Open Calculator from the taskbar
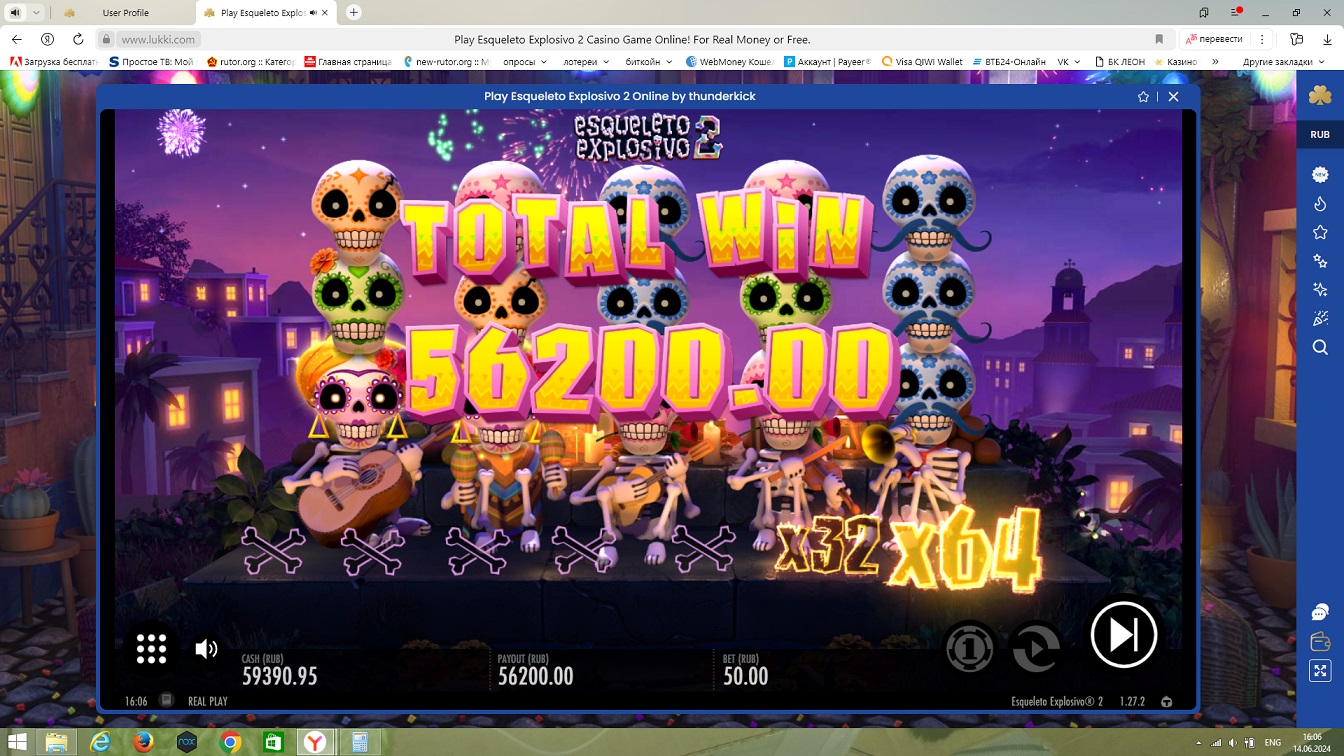 pos(358,742)
